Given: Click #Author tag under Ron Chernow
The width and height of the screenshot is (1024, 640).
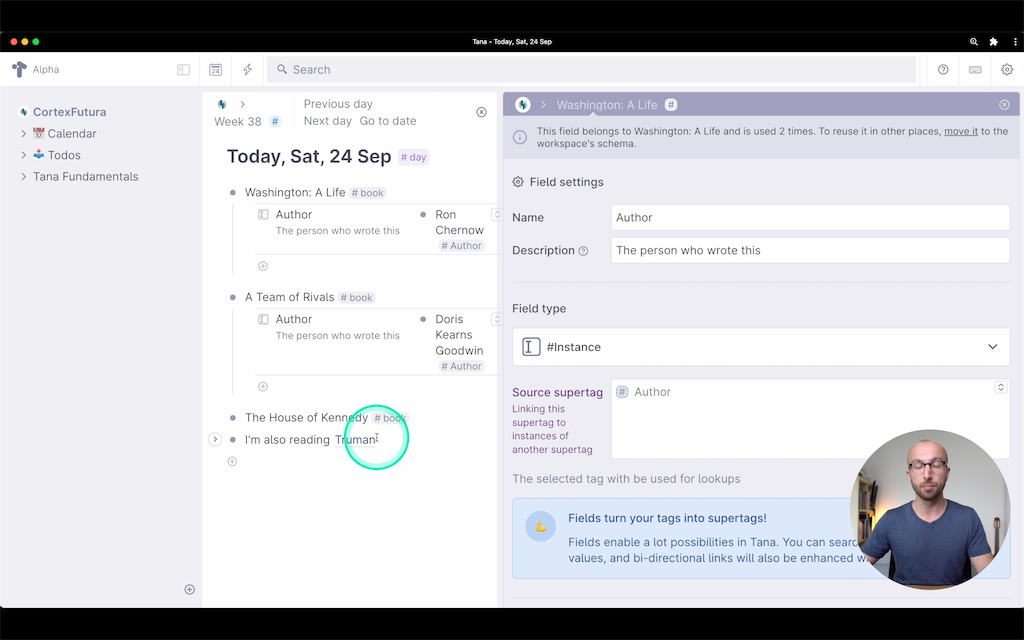Looking at the screenshot, I should click(x=461, y=246).
